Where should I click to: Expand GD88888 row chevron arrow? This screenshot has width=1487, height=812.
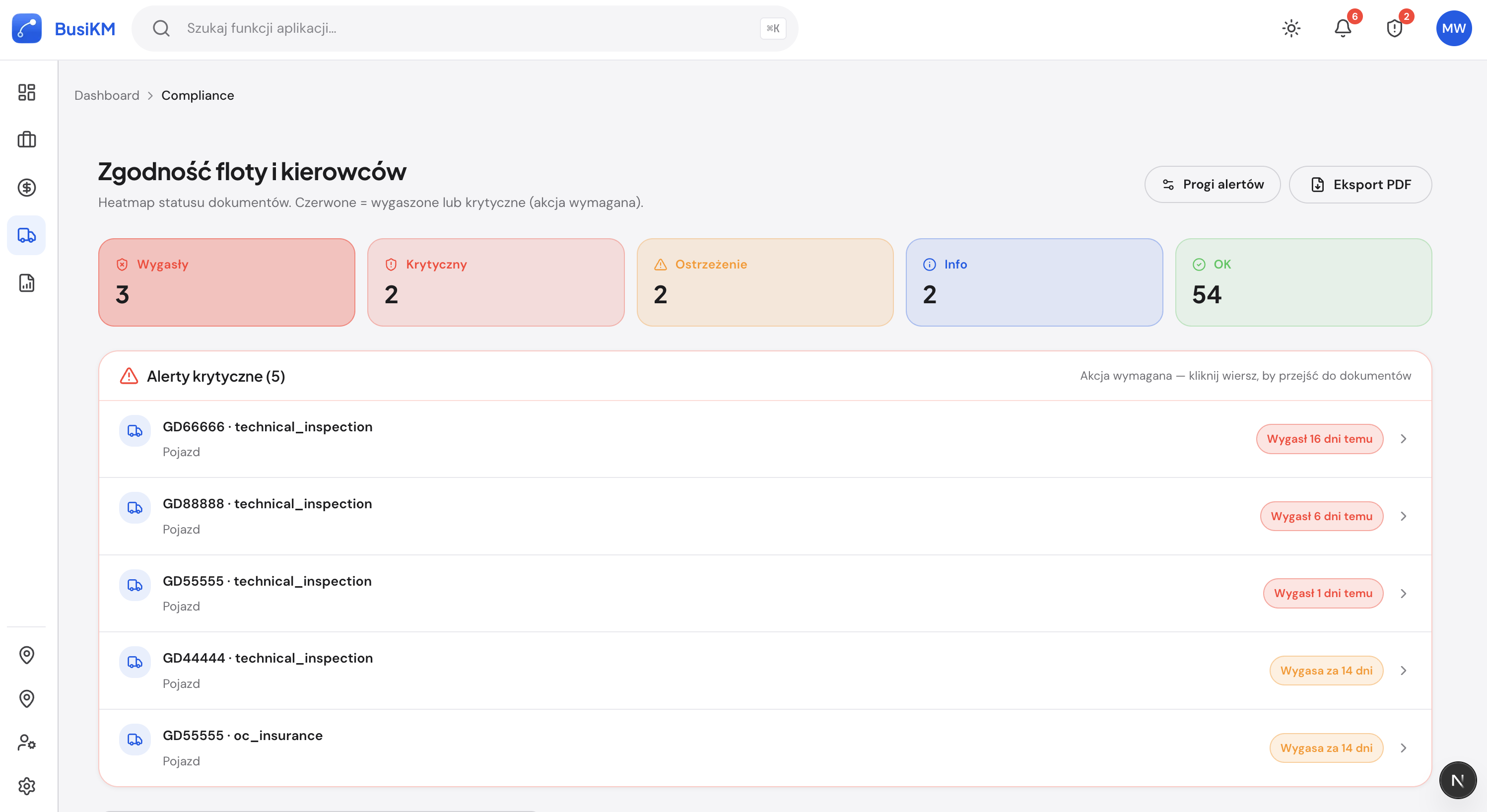[1403, 516]
